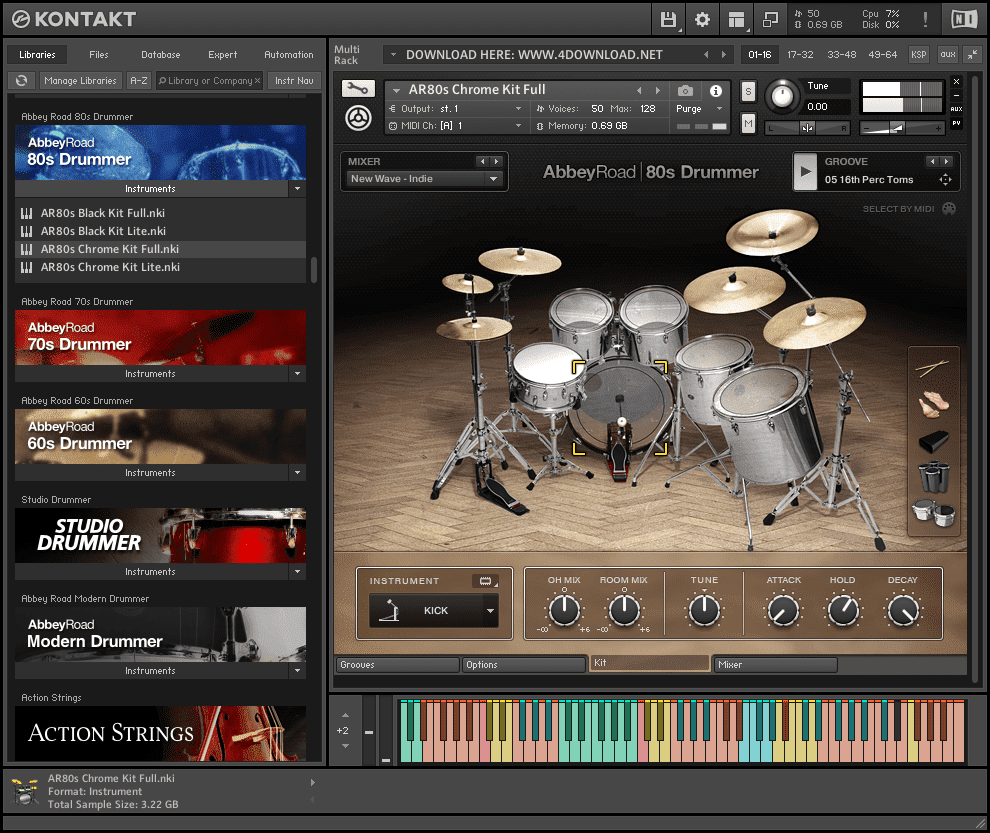Image resolution: width=990 pixels, height=833 pixels.
Task: Minimize rack header with corner arrows icon
Action: [973, 55]
